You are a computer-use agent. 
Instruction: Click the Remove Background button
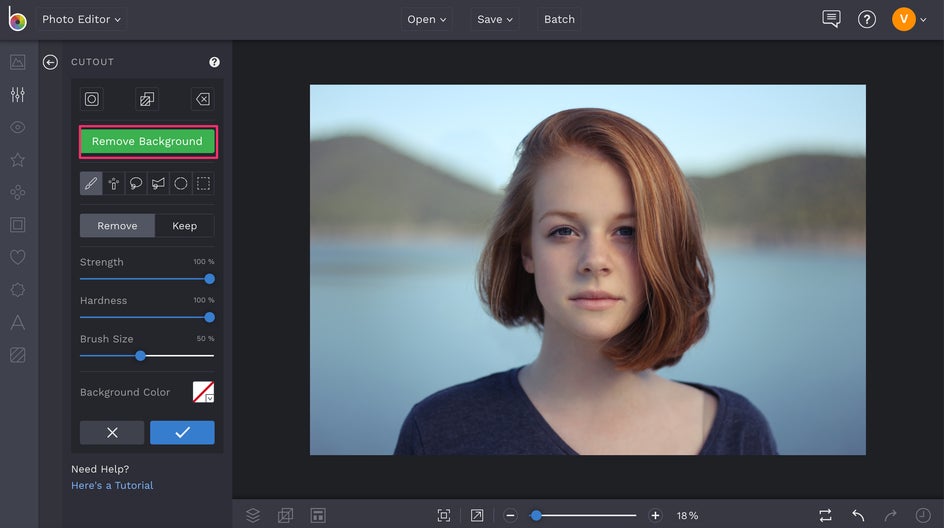tap(147, 142)
